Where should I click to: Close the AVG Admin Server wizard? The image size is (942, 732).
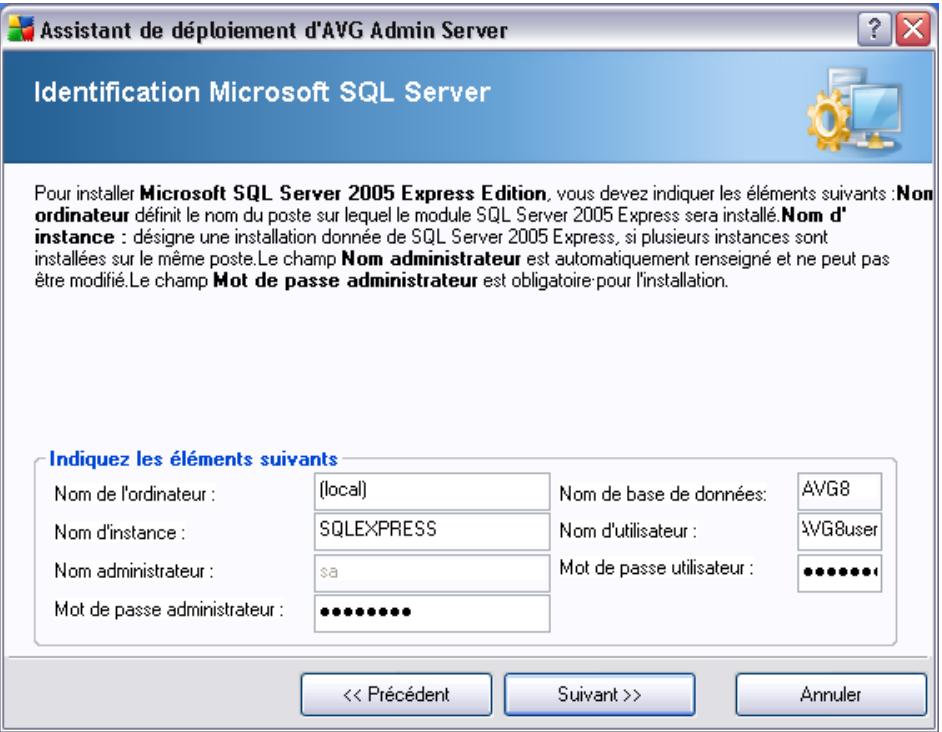click(913, 28)
